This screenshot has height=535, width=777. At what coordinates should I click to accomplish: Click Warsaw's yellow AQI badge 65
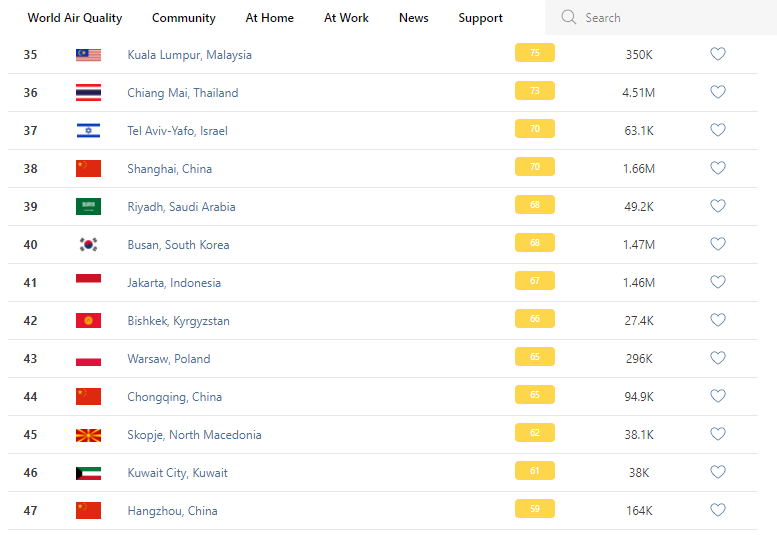point(535,358)
